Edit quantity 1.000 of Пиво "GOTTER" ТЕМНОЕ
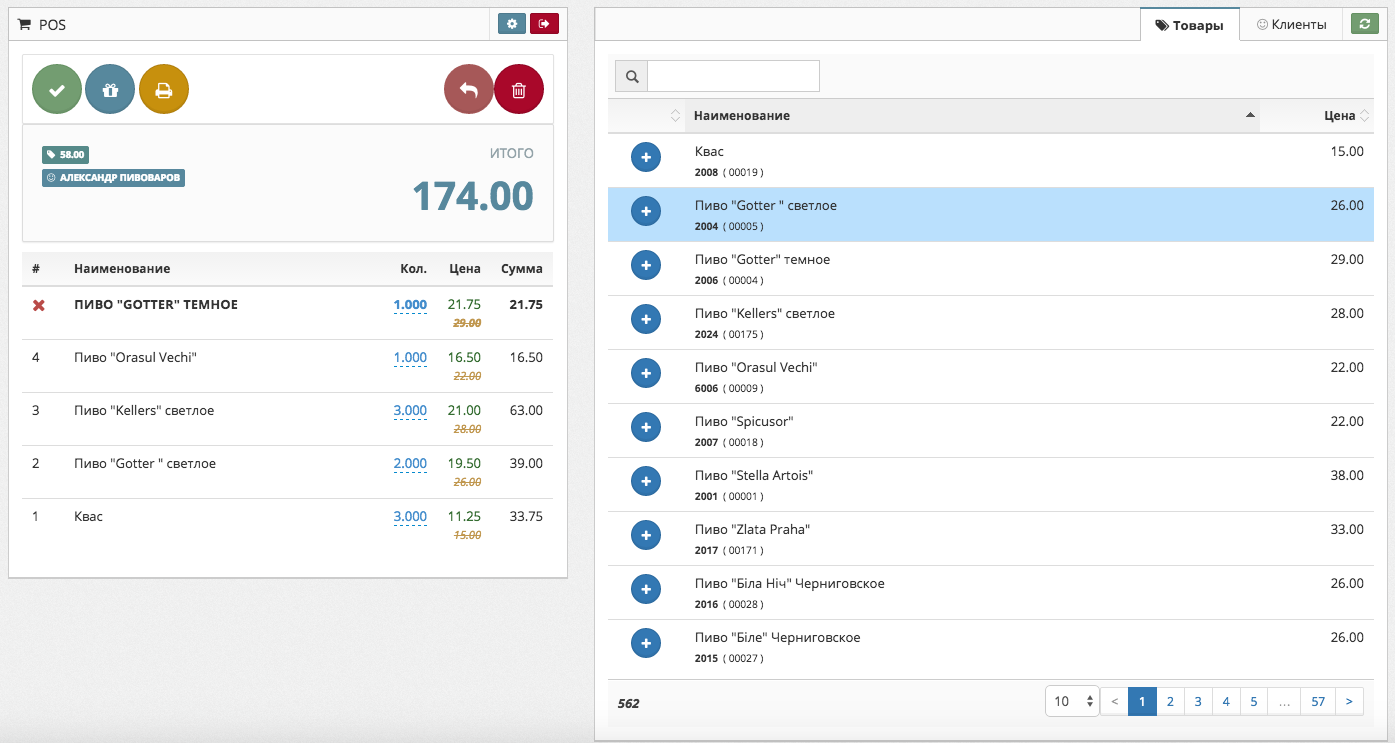 point(410,305)
